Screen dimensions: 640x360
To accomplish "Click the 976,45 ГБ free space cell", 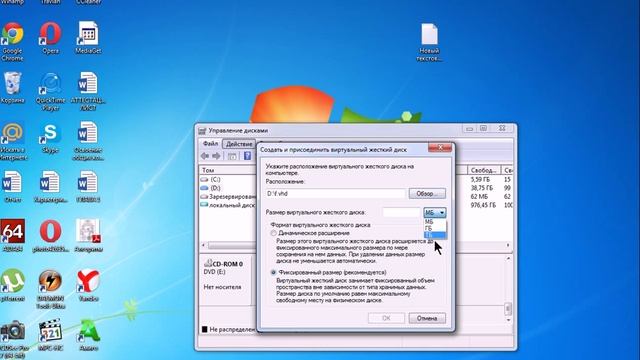I will tap(483, 205).
